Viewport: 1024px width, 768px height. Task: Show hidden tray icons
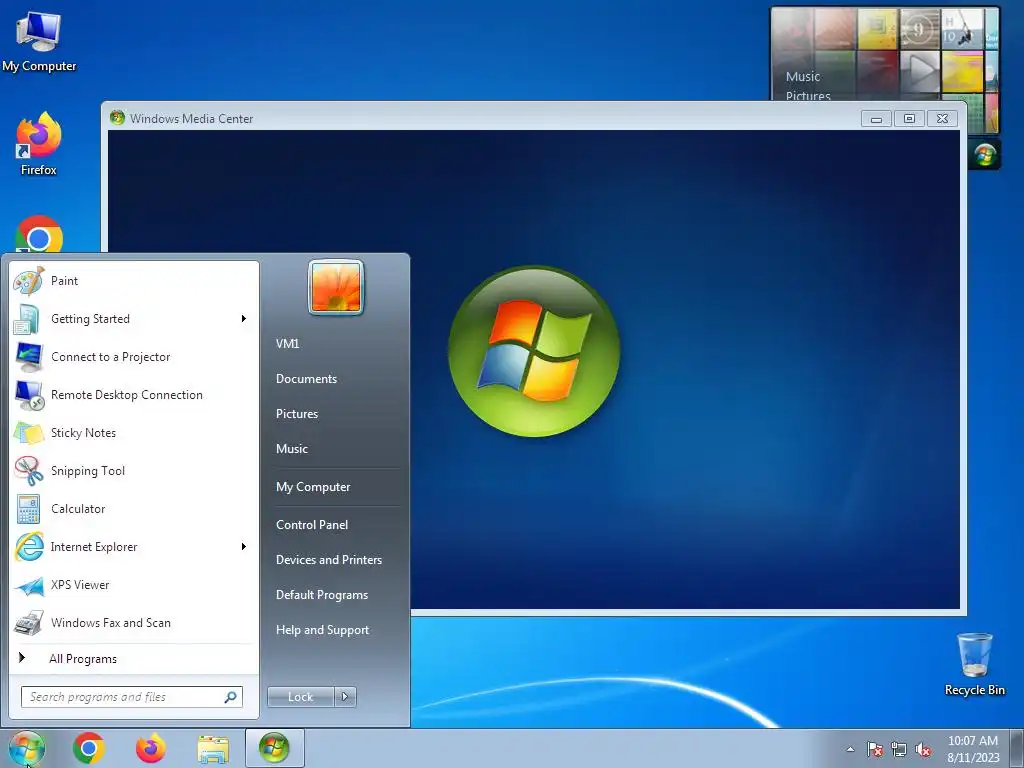click(850, 750)
